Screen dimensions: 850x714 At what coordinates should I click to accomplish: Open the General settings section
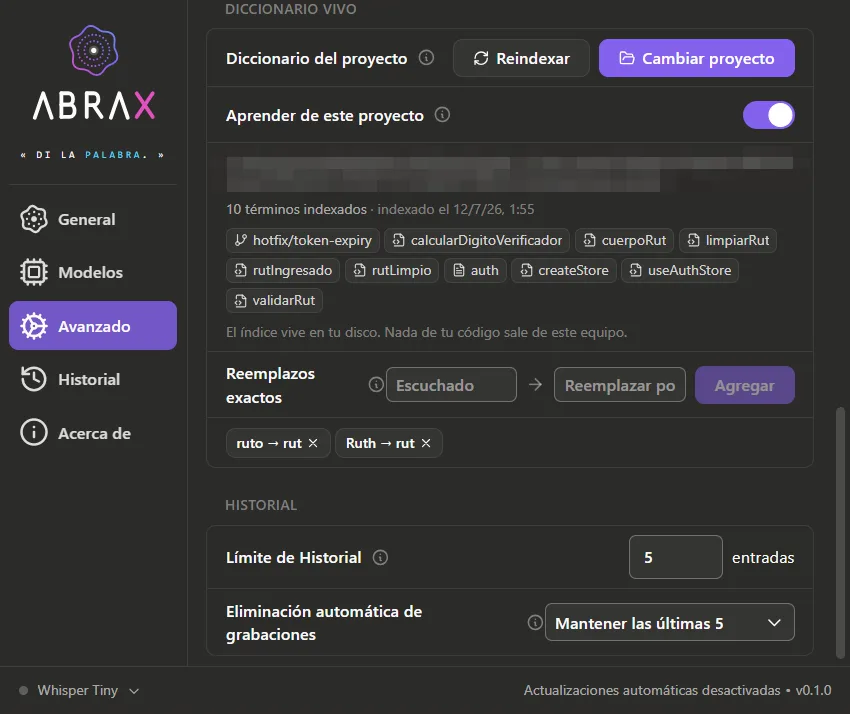click(x=93, y=220)
